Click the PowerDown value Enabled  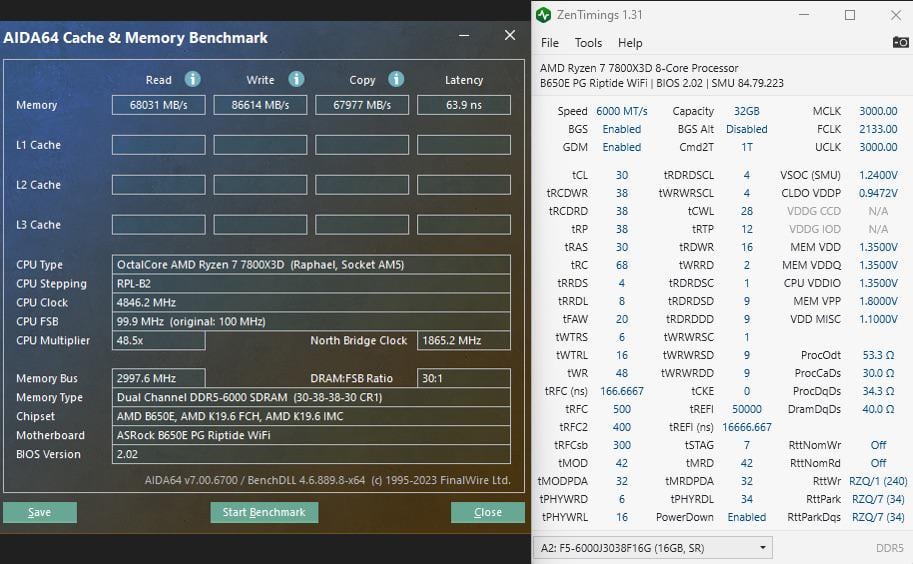tap(746, 517)
